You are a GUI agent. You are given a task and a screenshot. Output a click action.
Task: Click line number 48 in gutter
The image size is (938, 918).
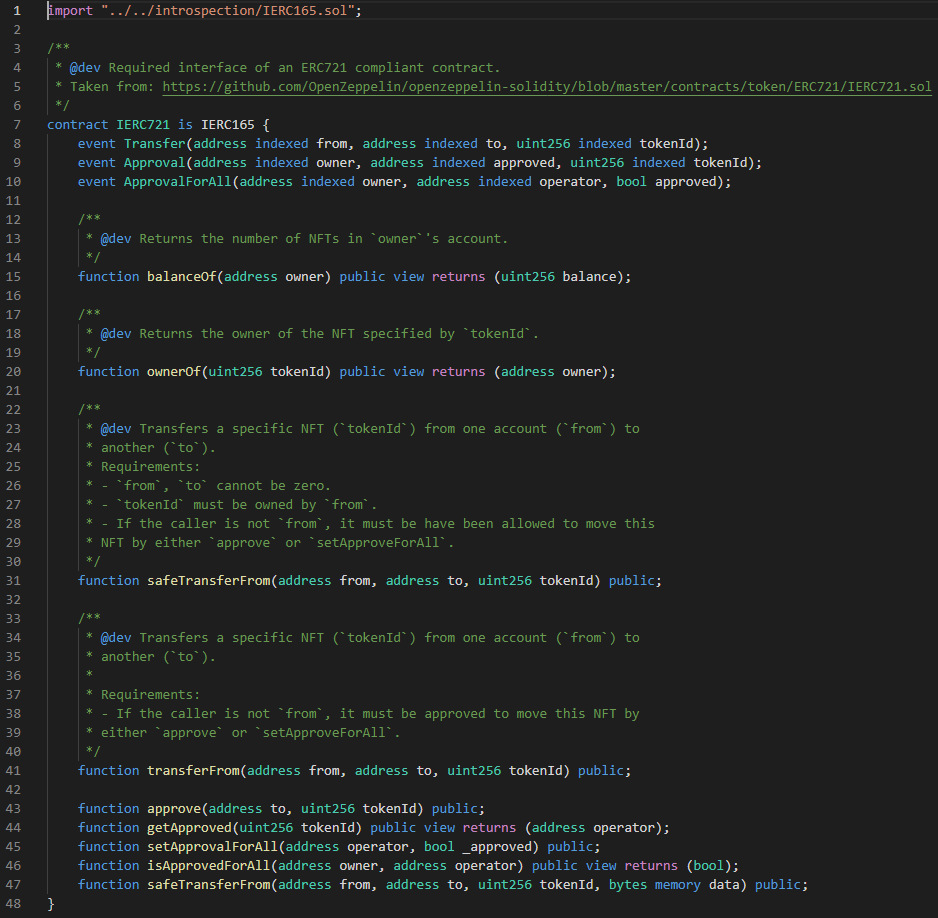[x=13, y=904]
